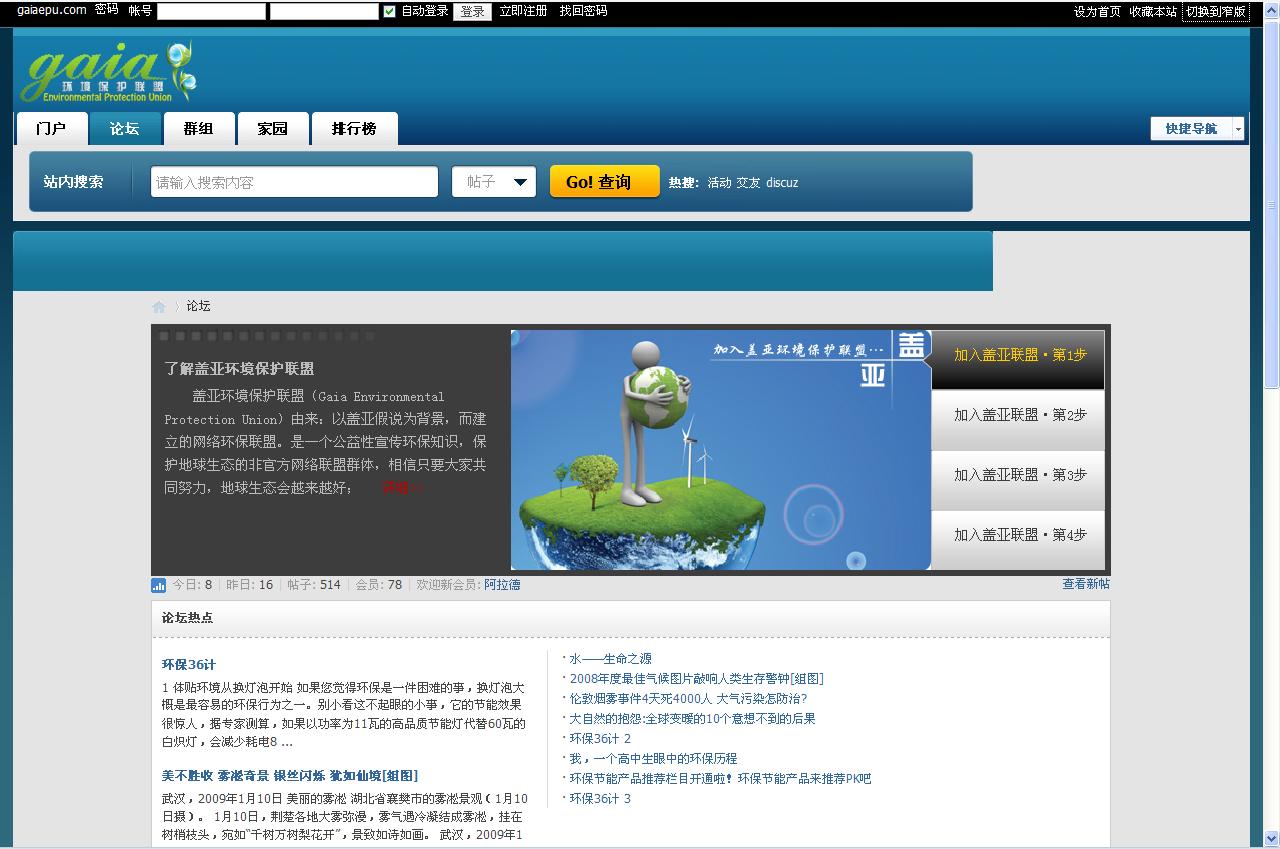1280x849 pixels.
Task: Click the blue bar-chart statistics icon
Action: (158, 584)
